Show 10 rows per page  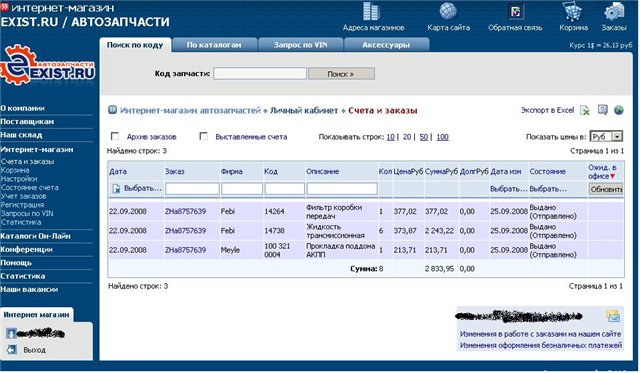click(x=391, y=137)
